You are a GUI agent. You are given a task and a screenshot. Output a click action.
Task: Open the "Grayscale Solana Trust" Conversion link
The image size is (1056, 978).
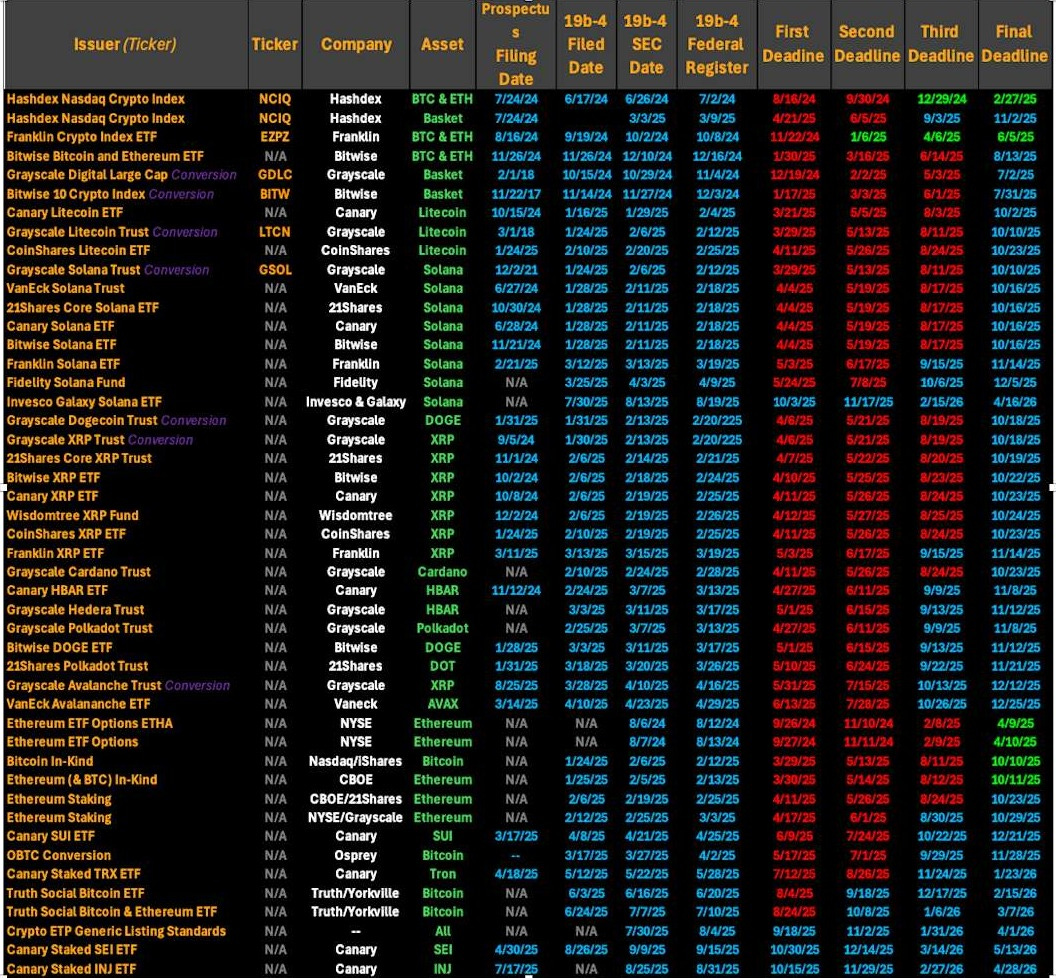point(176,269)
